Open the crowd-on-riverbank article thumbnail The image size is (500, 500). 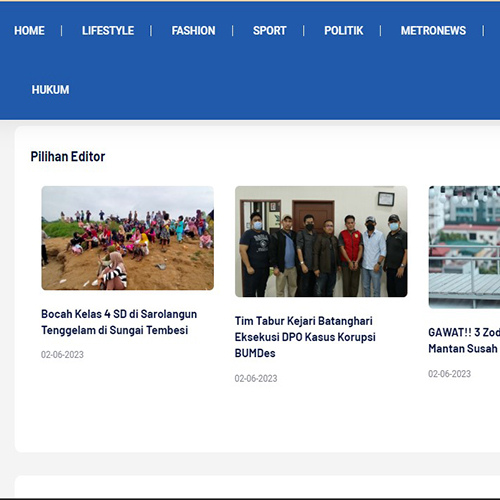[128, 238]
